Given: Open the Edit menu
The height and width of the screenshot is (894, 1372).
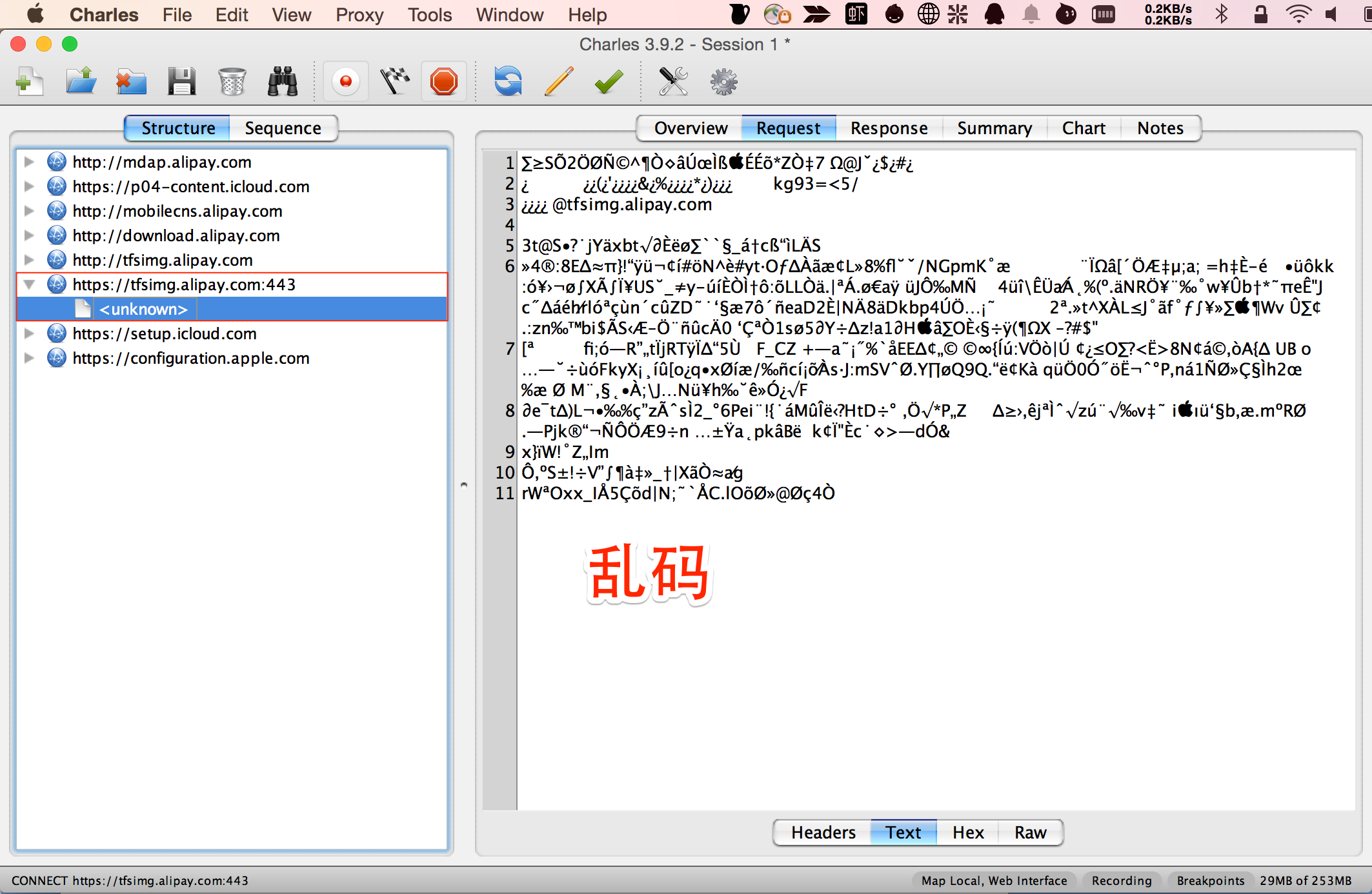Looking at the screenshot, I should click(x=232, y=14).
